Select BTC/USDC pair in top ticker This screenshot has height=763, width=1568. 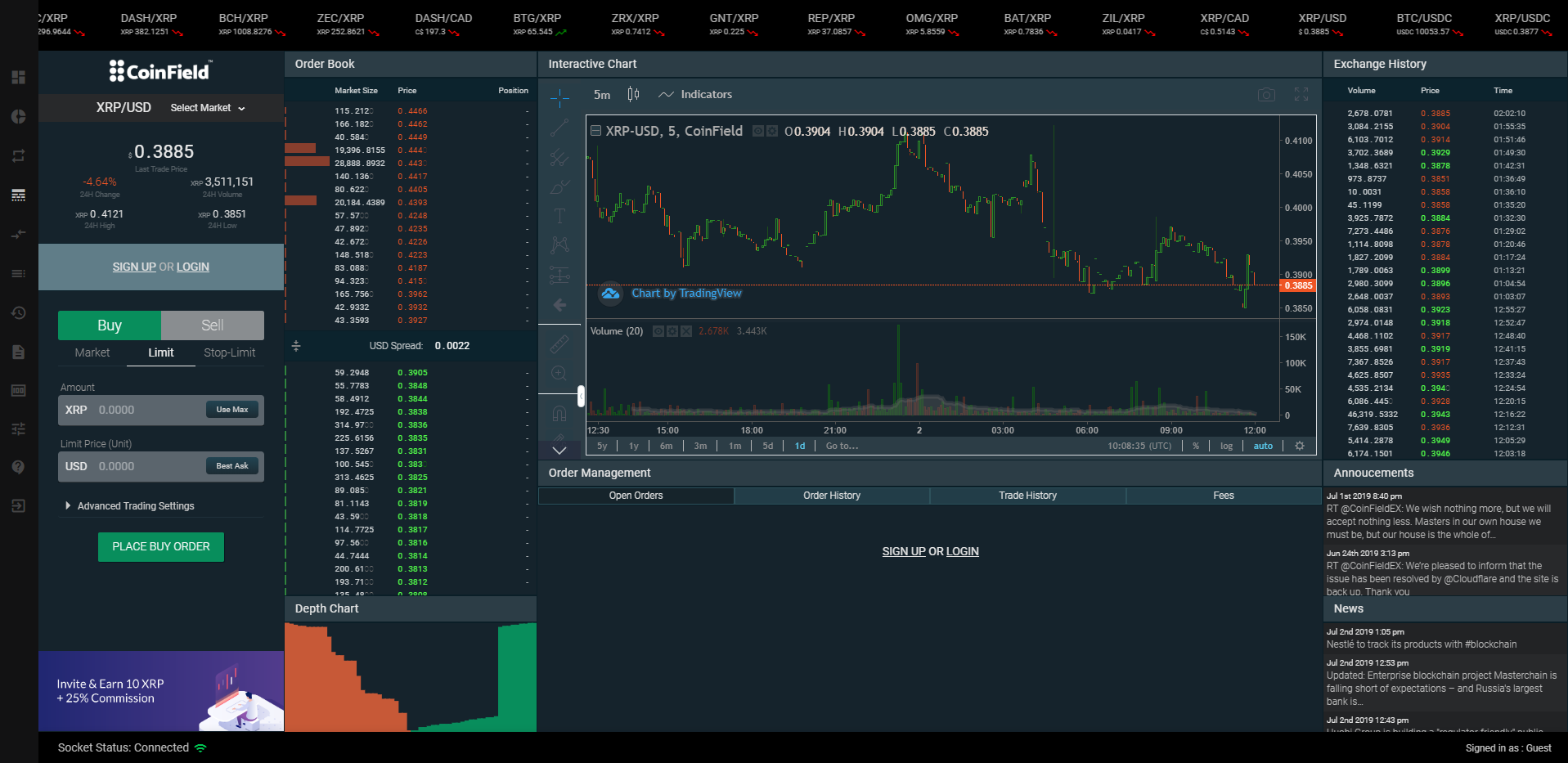1431,25
